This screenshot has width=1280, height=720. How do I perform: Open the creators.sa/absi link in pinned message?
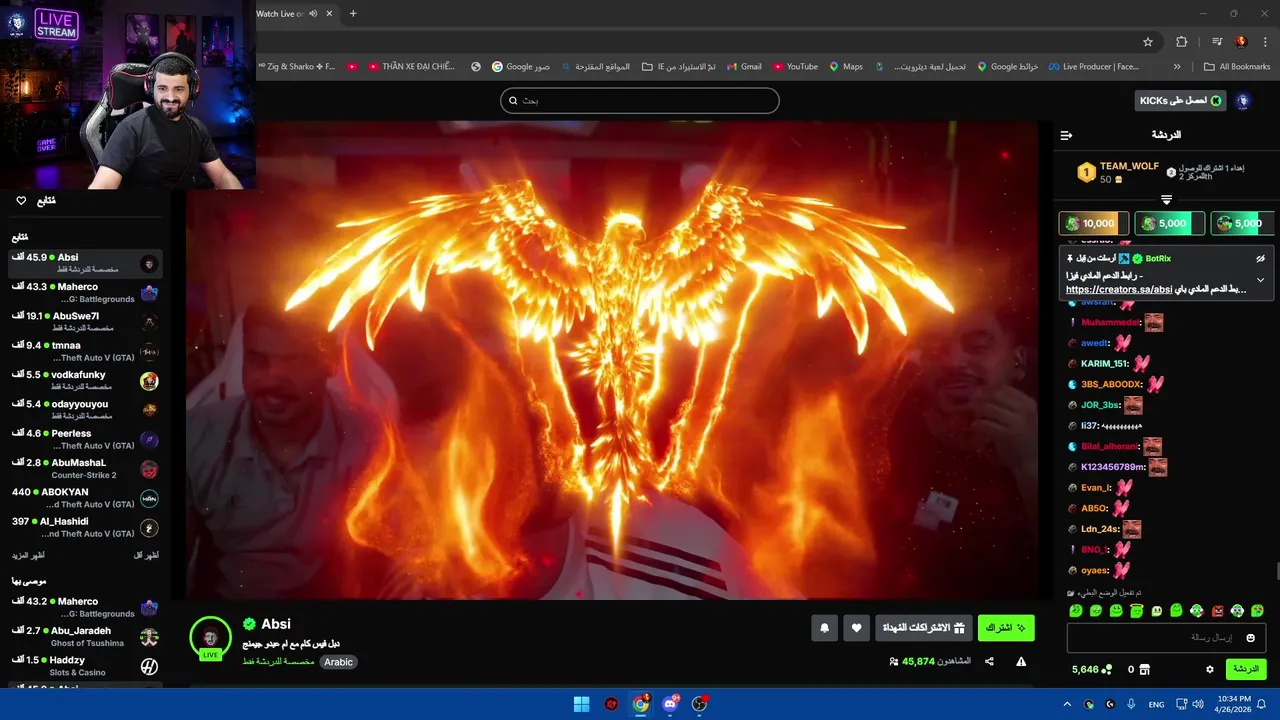click(1119, 289)
